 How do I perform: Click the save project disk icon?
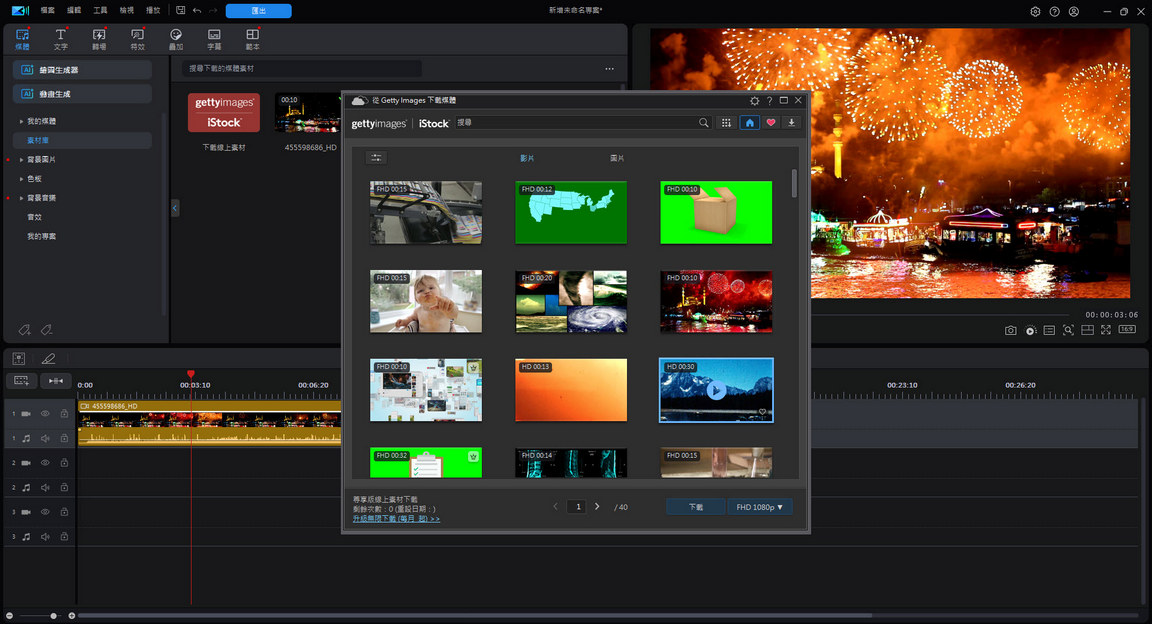[x=180, y=11]
